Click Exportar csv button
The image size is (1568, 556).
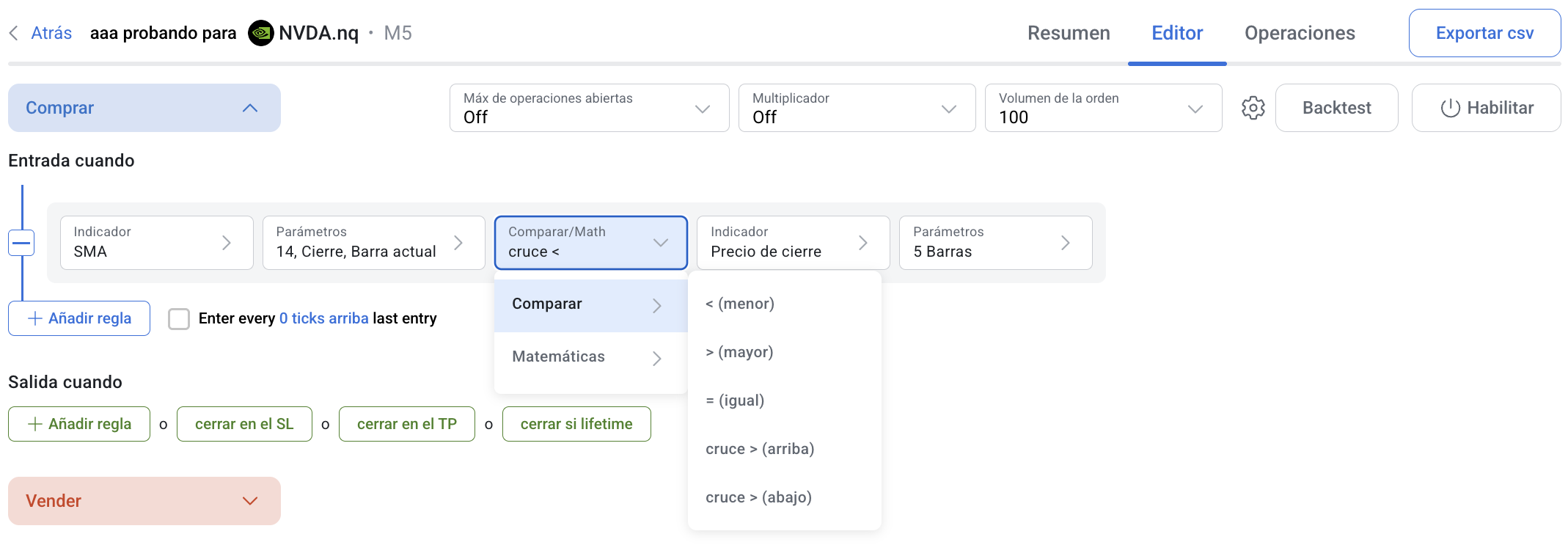coord(1484,33)
